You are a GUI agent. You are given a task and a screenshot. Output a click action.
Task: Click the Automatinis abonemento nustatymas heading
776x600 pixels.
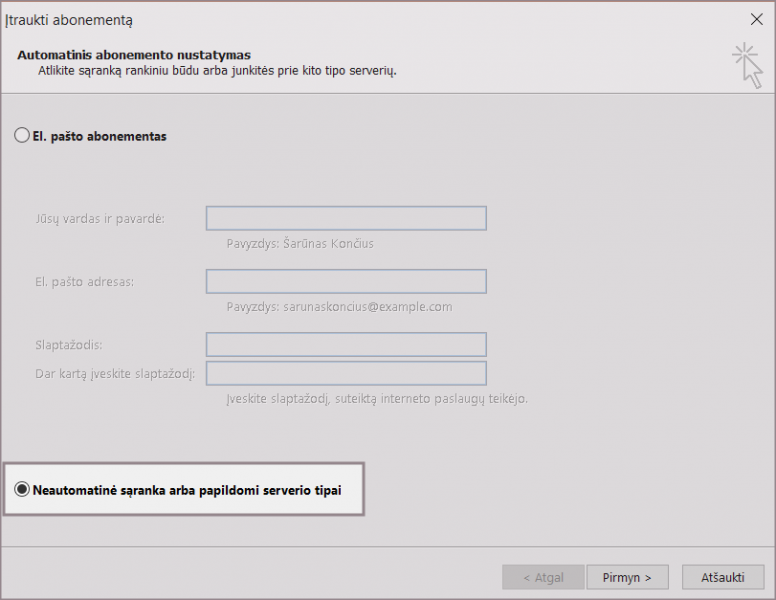coord(134,54)
